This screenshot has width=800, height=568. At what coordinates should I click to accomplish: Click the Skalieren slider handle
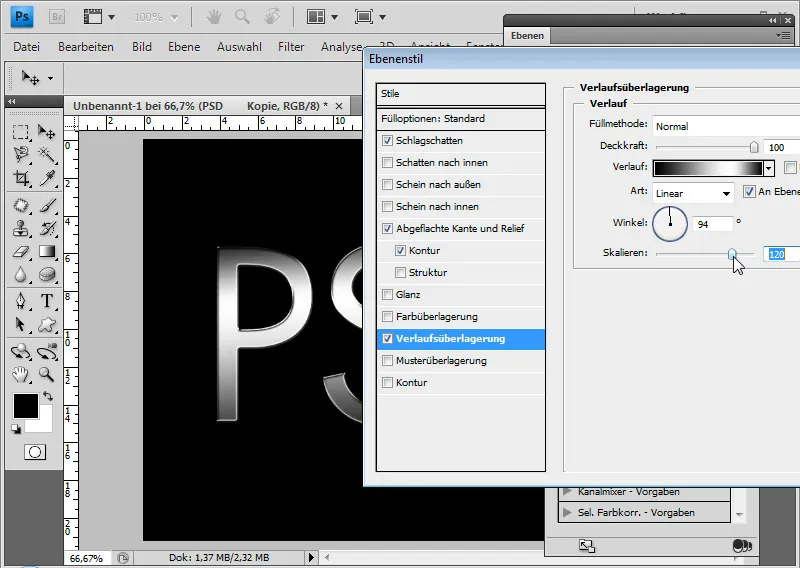click(x=732, y=253)
